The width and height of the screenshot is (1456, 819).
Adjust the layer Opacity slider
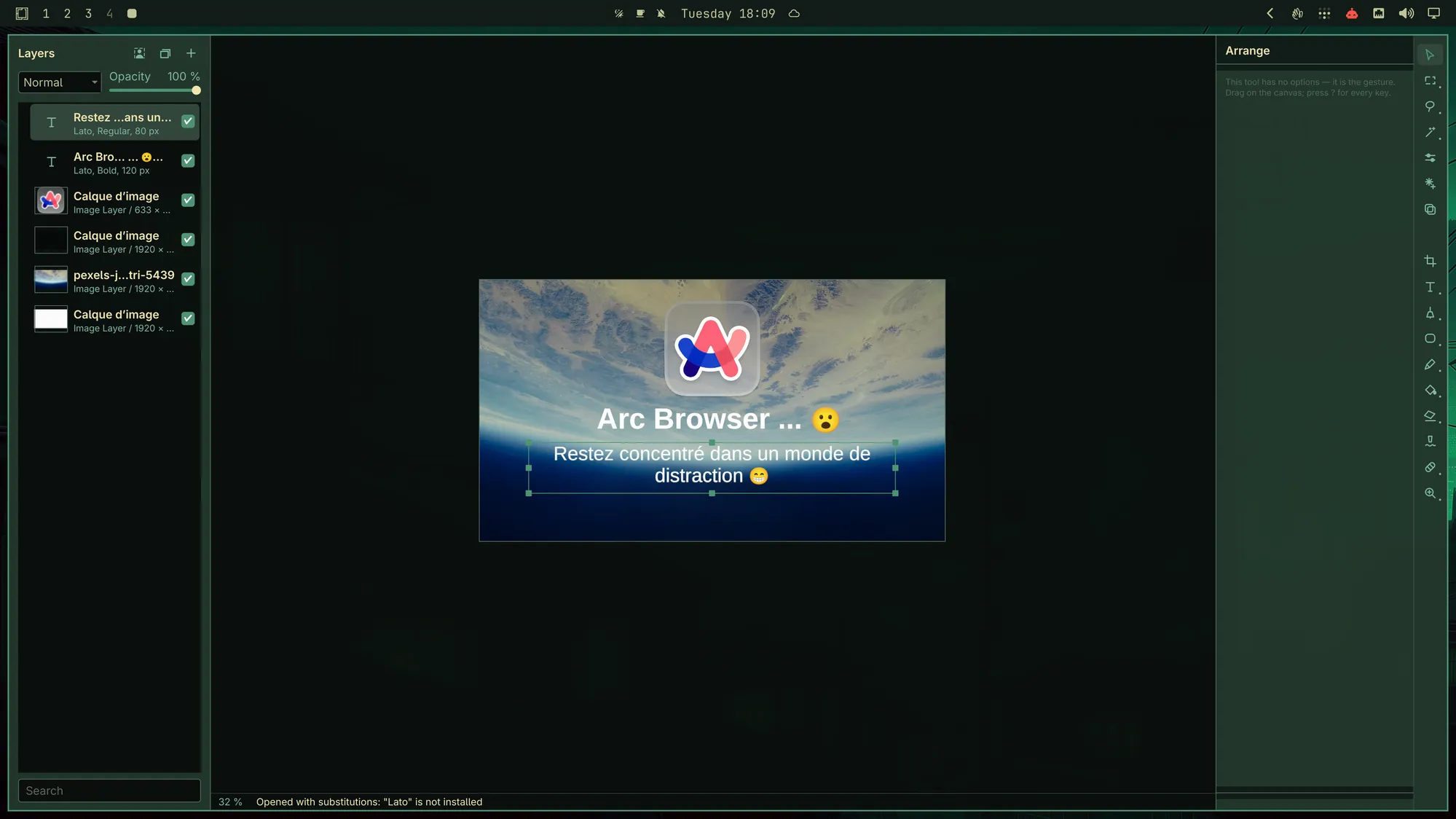pos(154,90)
